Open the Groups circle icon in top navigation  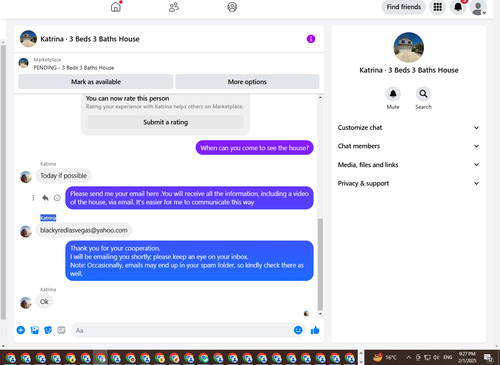[232, 7]
